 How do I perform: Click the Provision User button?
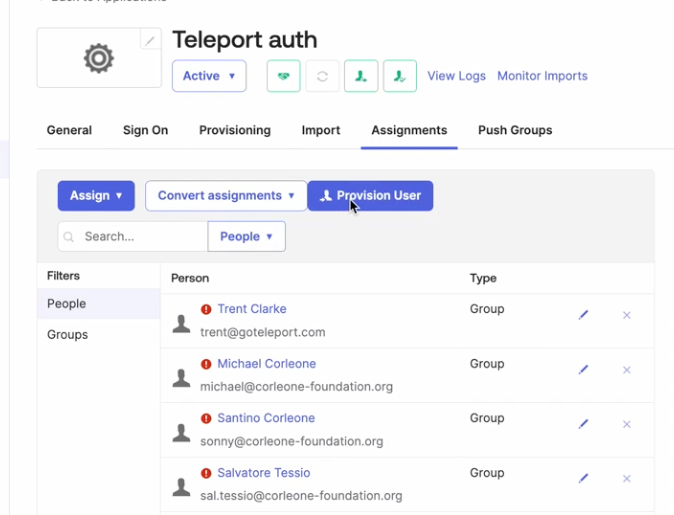[370, 196]
